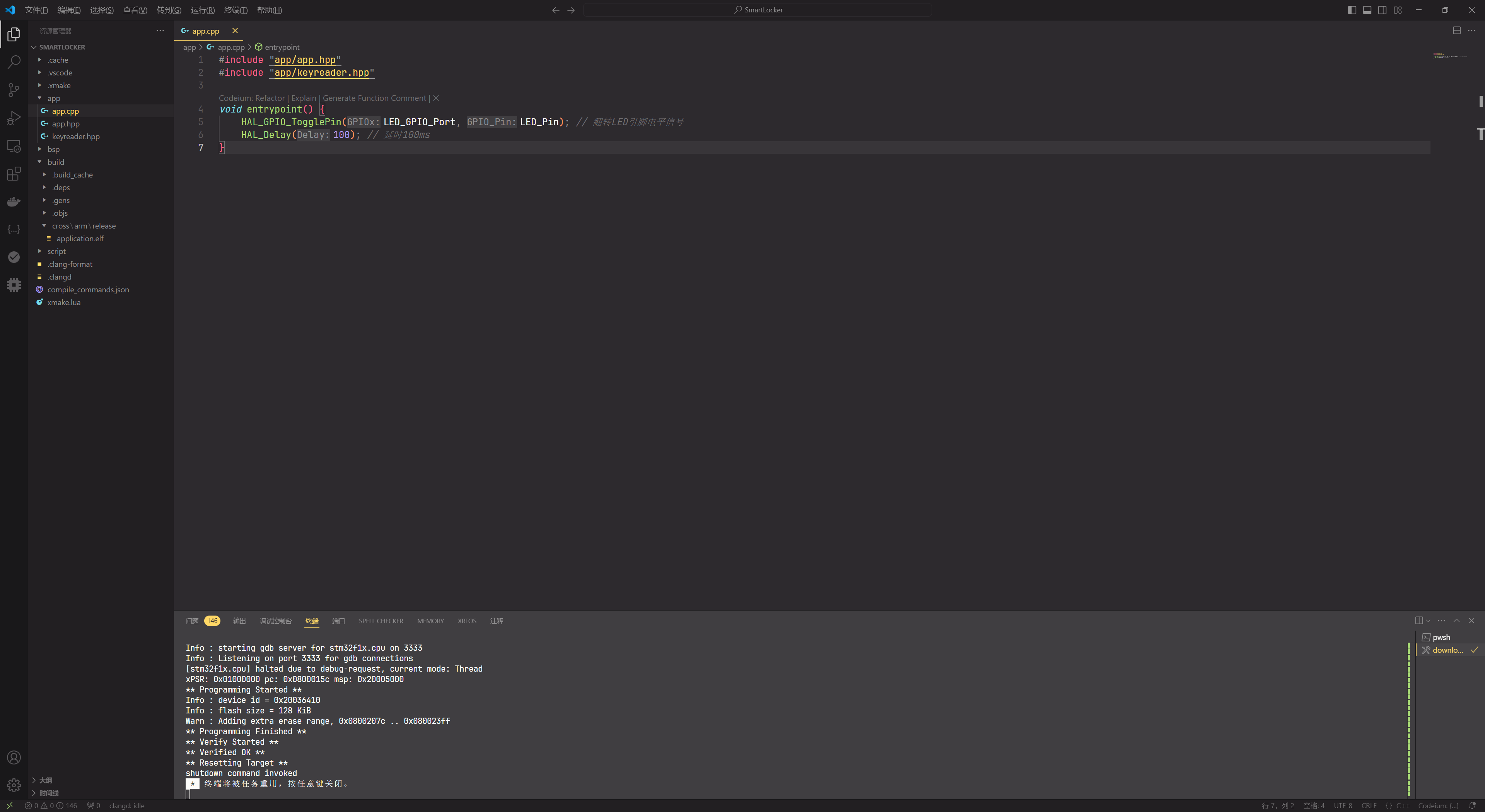Open application.elf in the file tree

(80, 239)
